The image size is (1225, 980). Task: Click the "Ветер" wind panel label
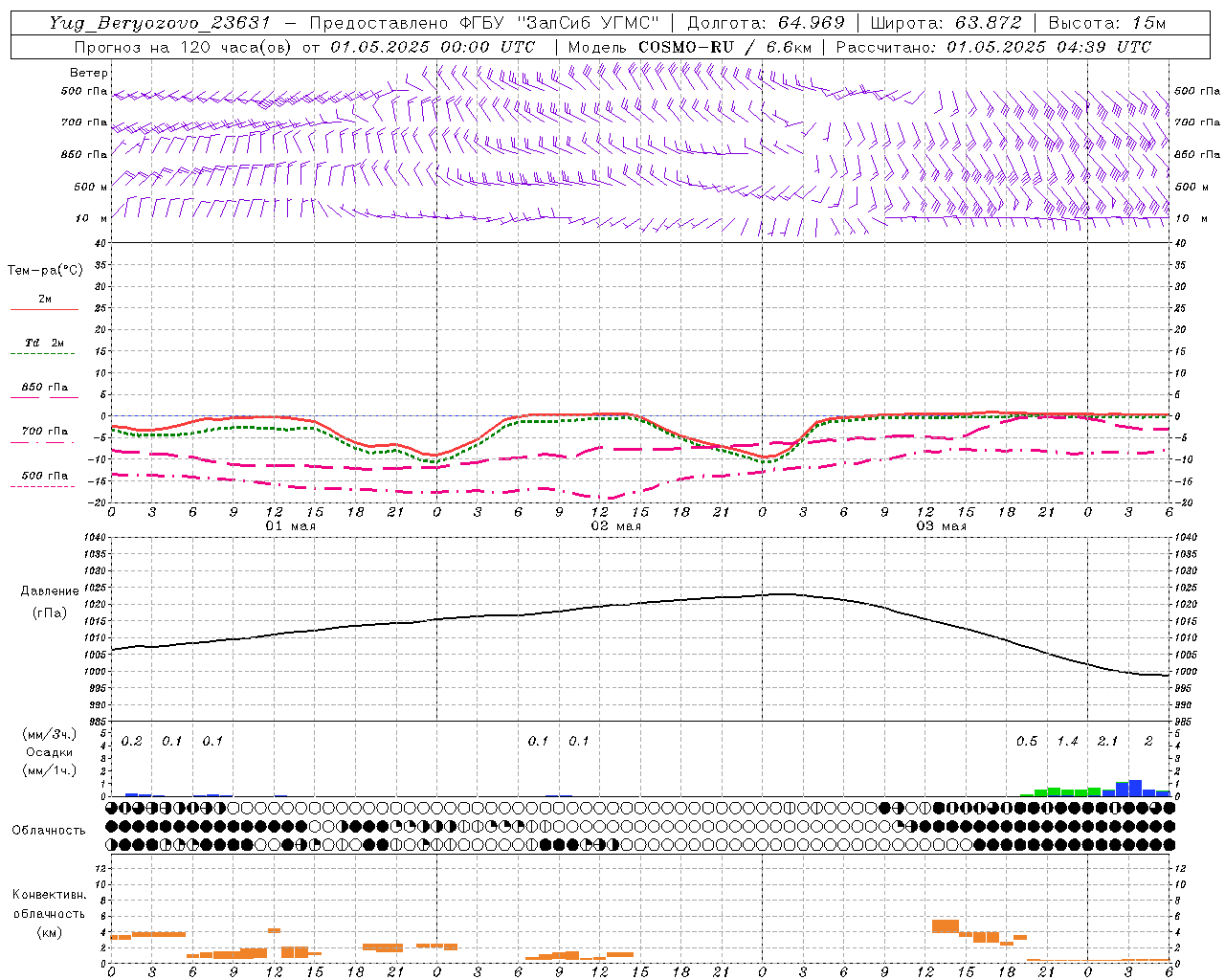coord(89,73)
